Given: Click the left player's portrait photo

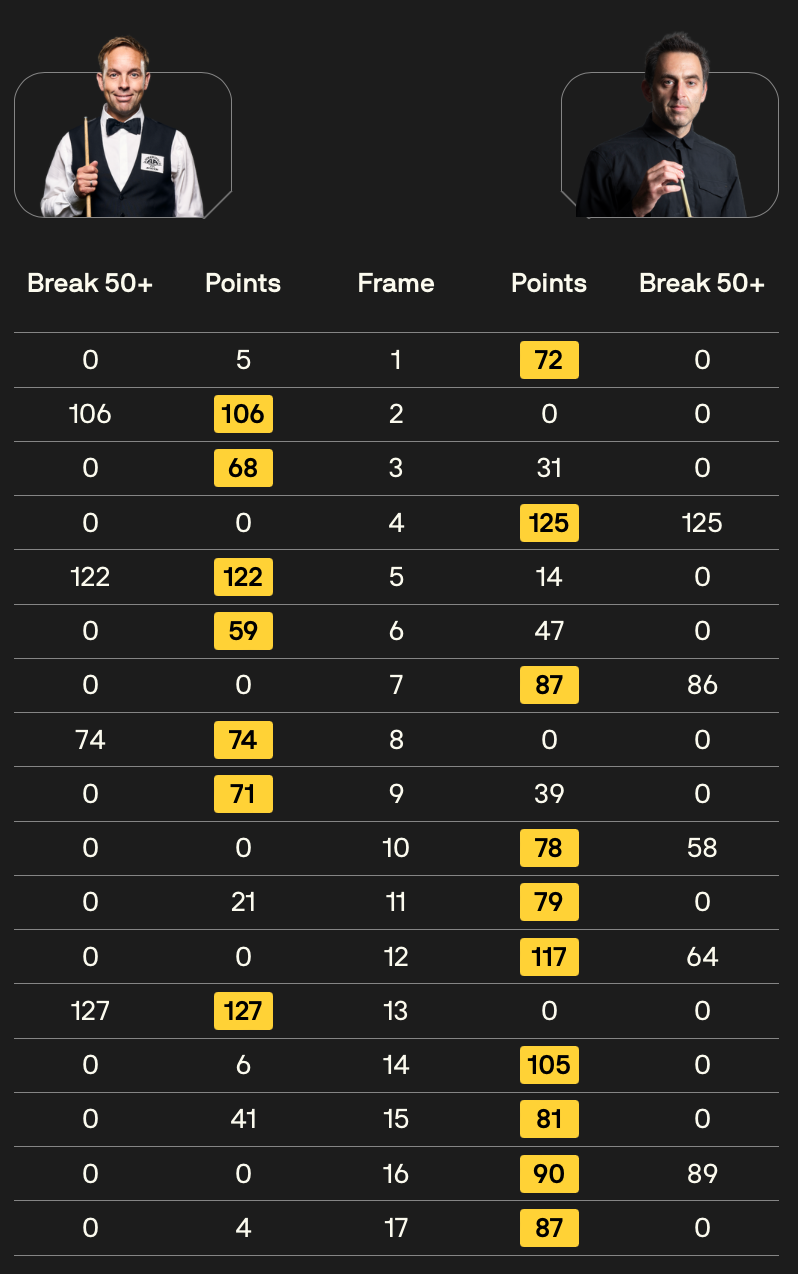Looking at the screenshot, I should (122, 127).
